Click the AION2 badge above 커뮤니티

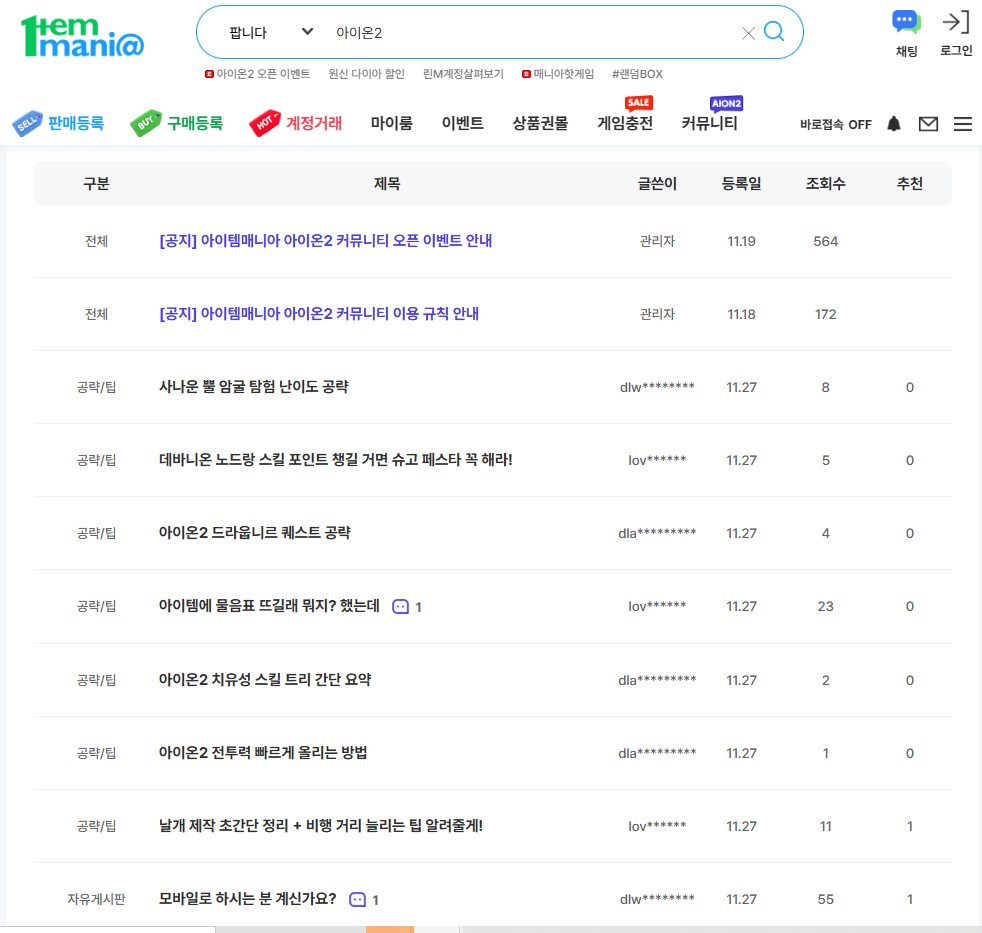(x=726, y=103)
